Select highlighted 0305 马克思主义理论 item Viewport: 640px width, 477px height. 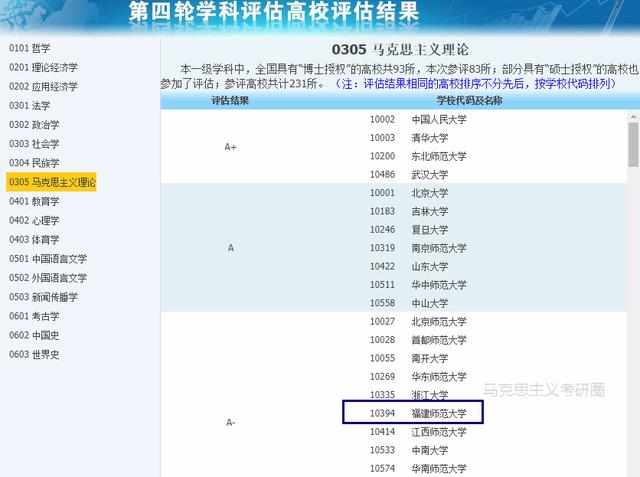pos(51,182)
